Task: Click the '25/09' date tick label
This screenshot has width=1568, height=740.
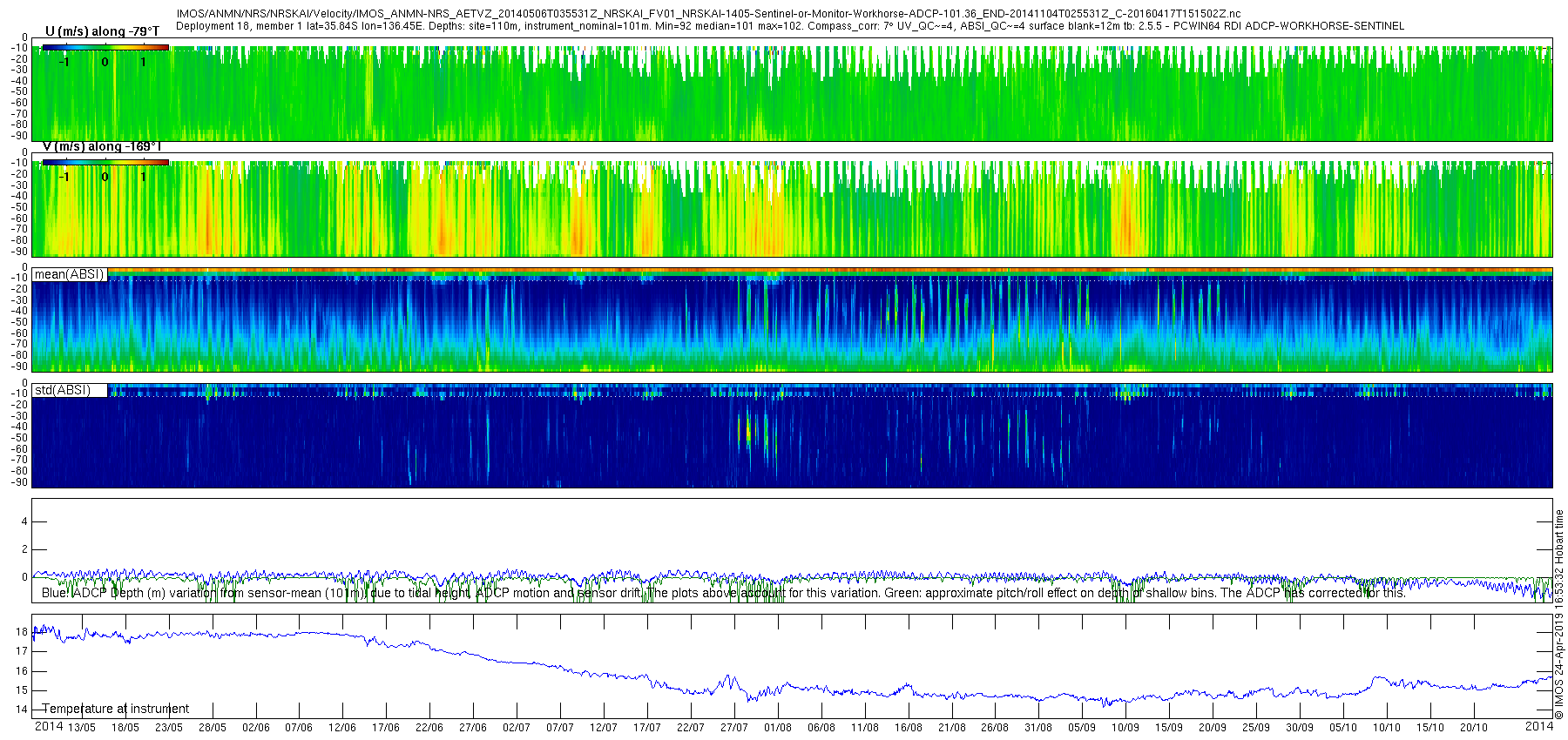Action: pyautogui.click(x=1256, y=727)
